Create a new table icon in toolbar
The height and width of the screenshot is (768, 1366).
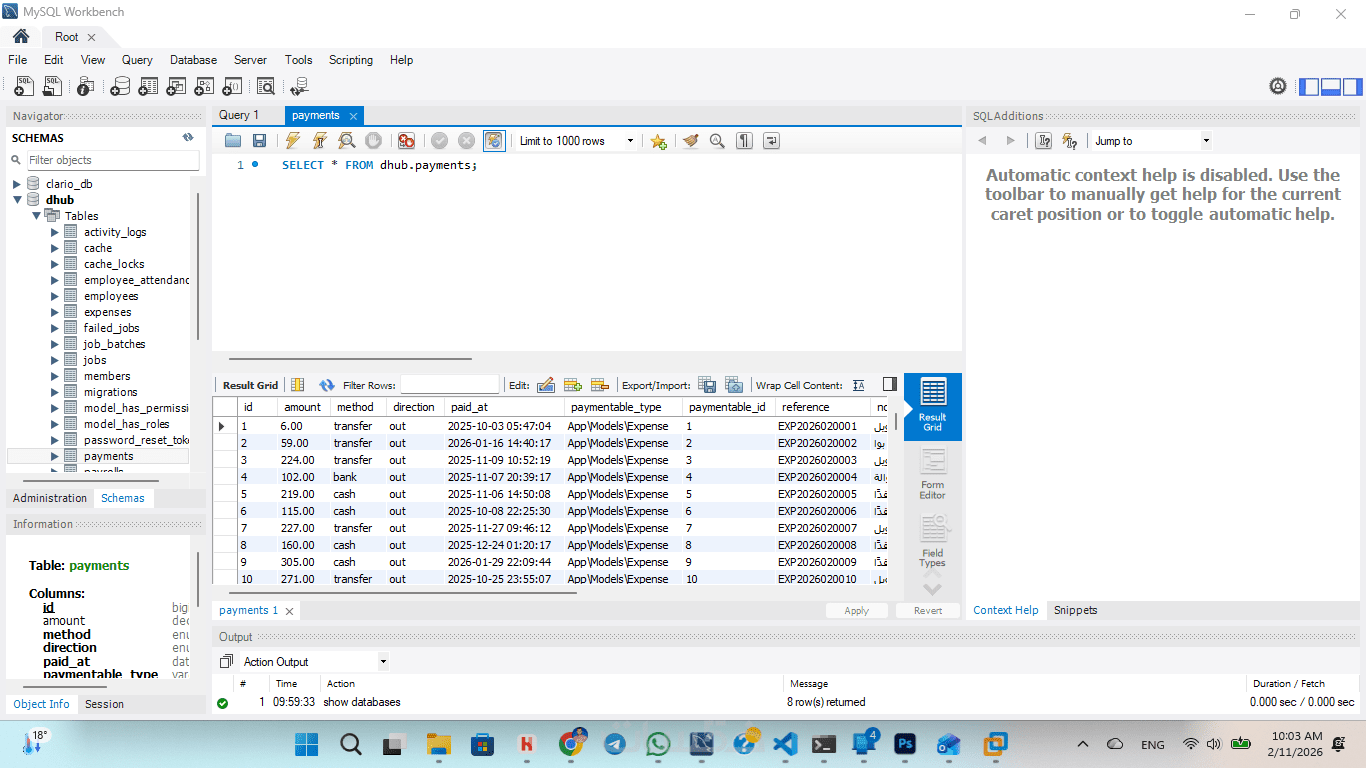pos(148,87)
